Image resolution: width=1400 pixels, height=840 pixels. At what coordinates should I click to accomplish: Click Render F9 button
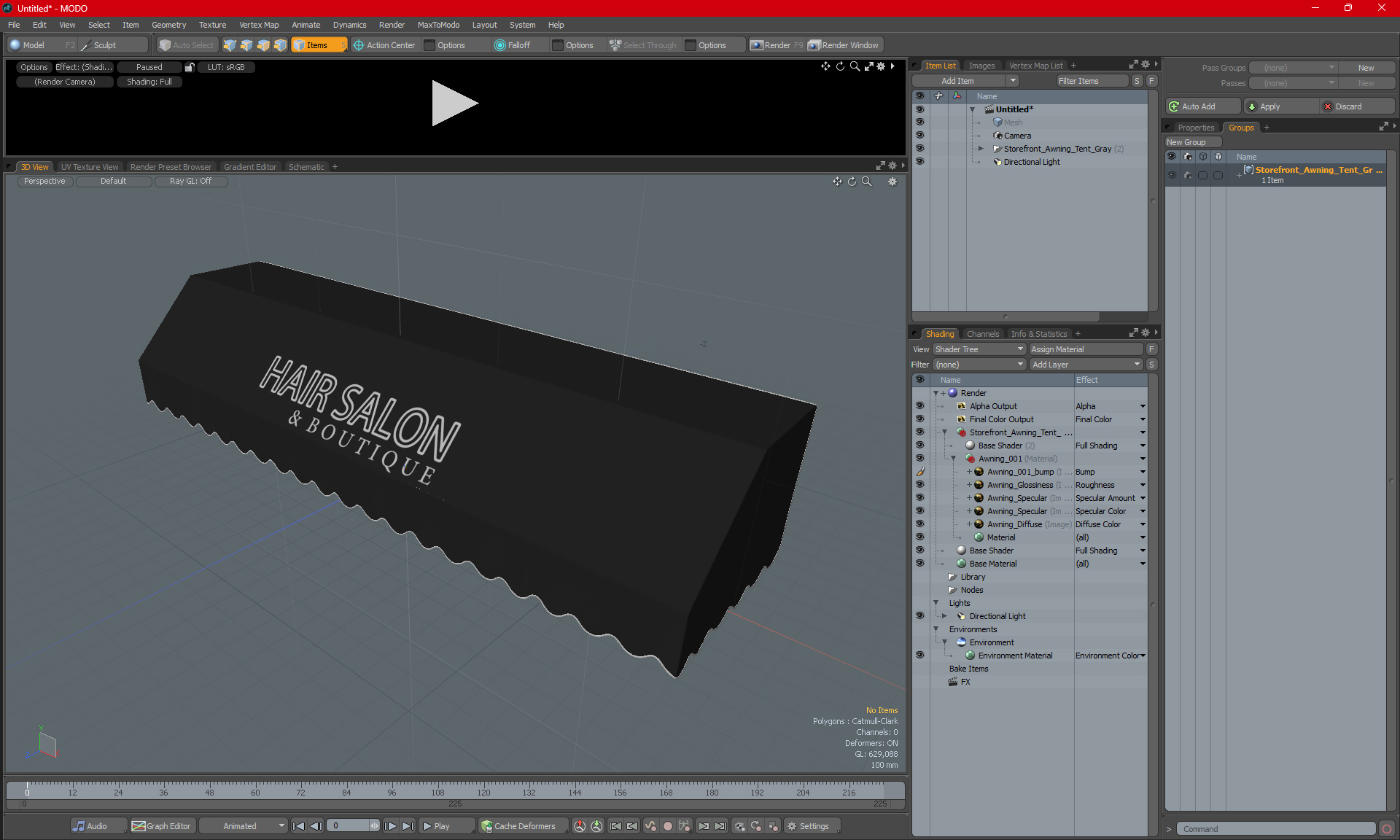pos(777,45)
